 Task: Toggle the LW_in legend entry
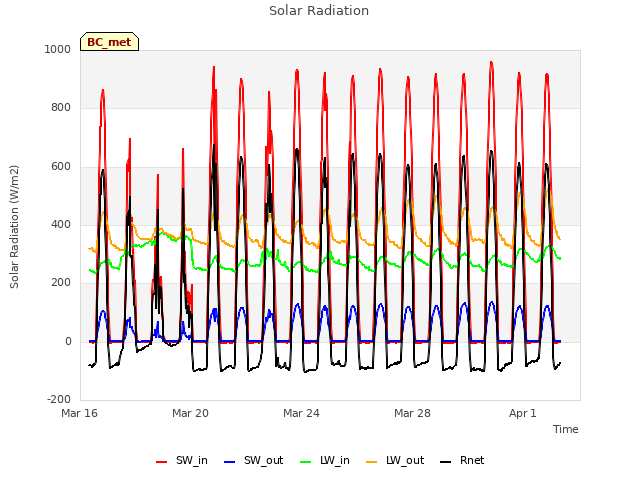[325, 460]
